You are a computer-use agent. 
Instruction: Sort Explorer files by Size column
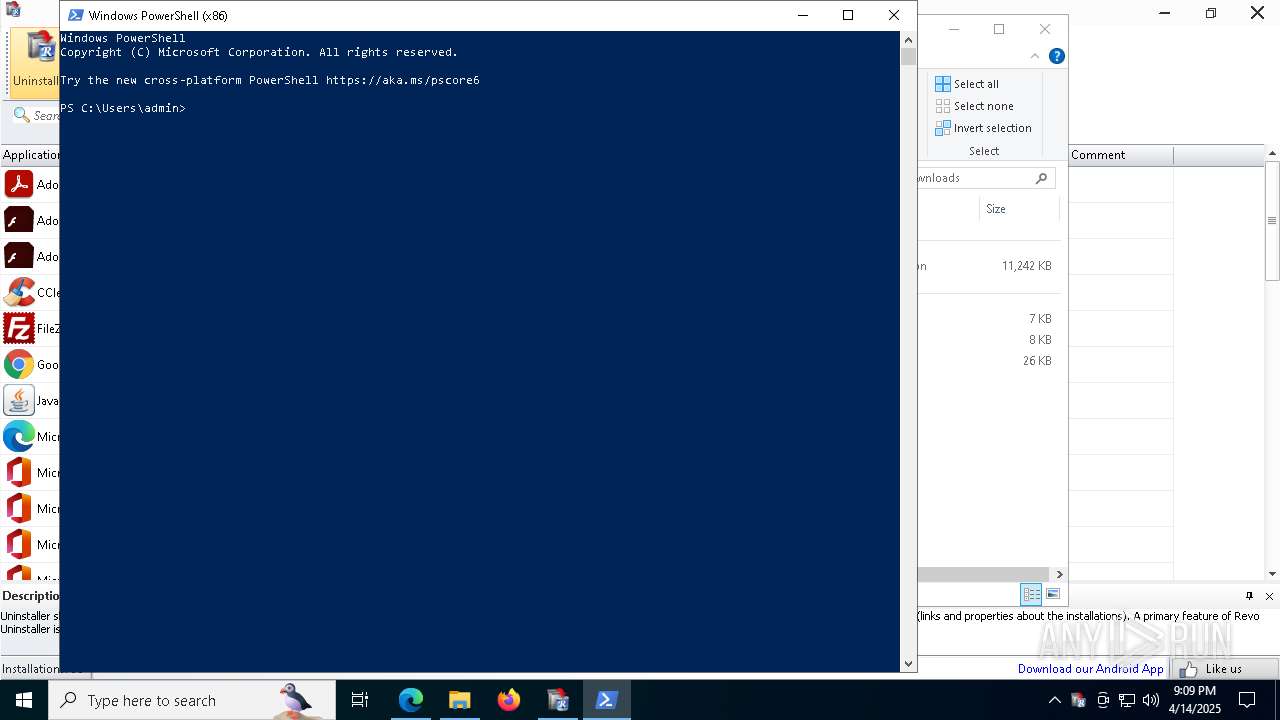tap(1018, 209)
